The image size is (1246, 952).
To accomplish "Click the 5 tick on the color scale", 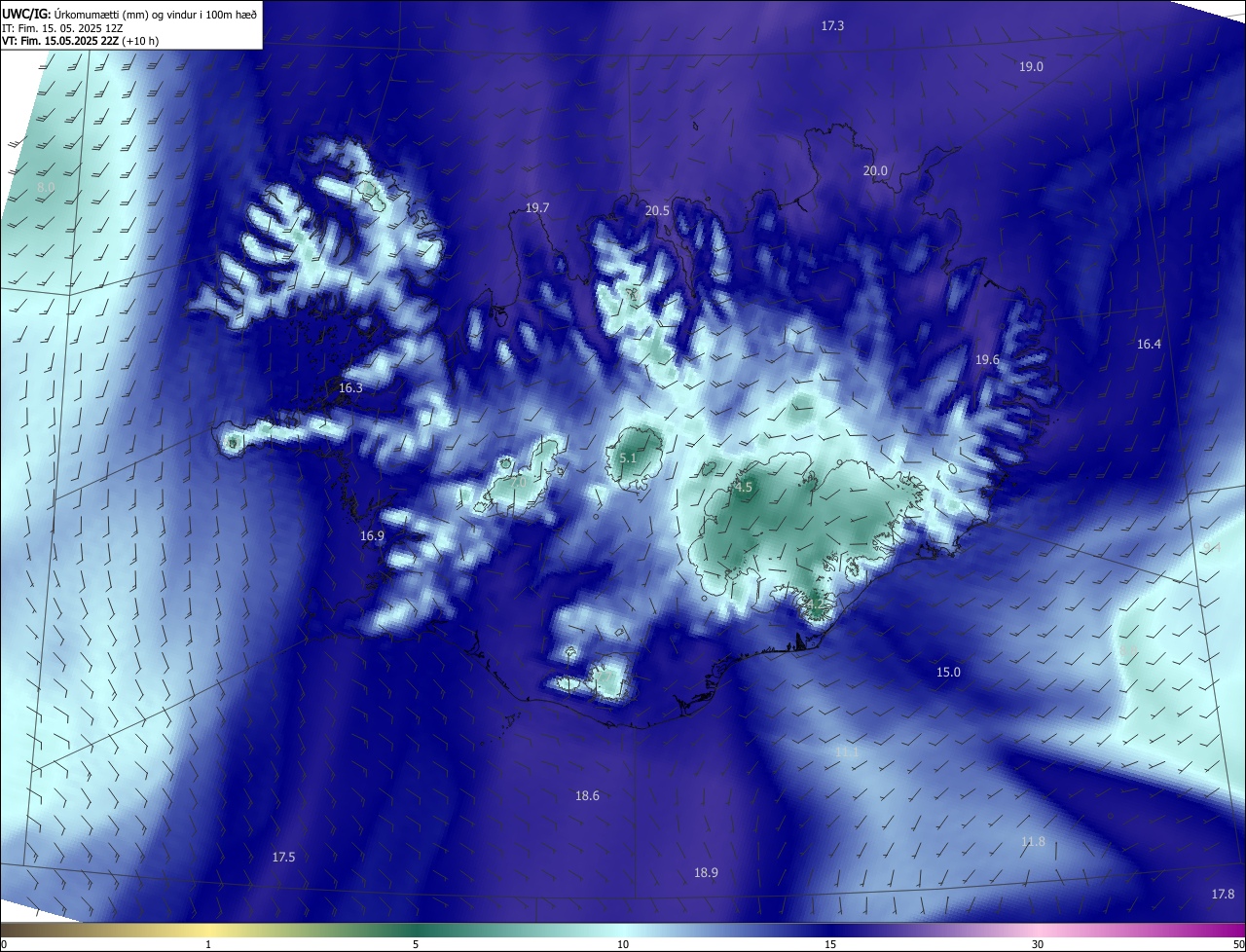I will coord(416,944).
